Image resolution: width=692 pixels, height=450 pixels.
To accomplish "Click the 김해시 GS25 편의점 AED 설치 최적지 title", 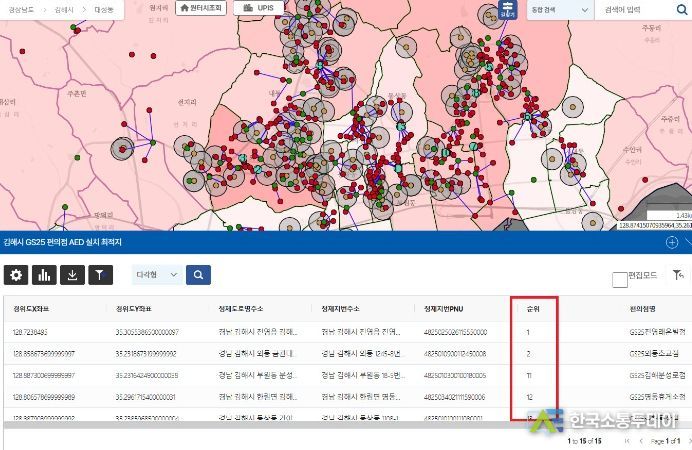I will (62, 242).
